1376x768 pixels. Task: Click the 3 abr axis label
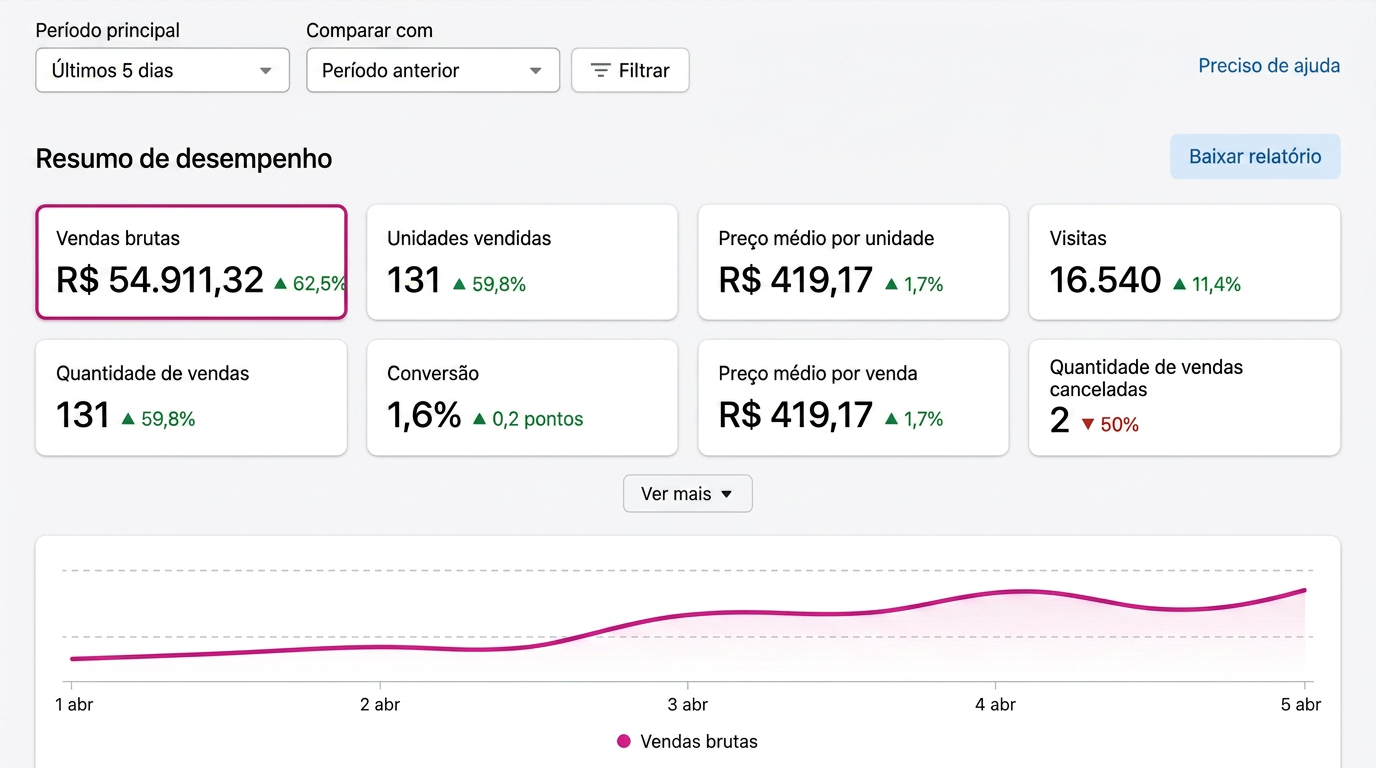[687, 704]
